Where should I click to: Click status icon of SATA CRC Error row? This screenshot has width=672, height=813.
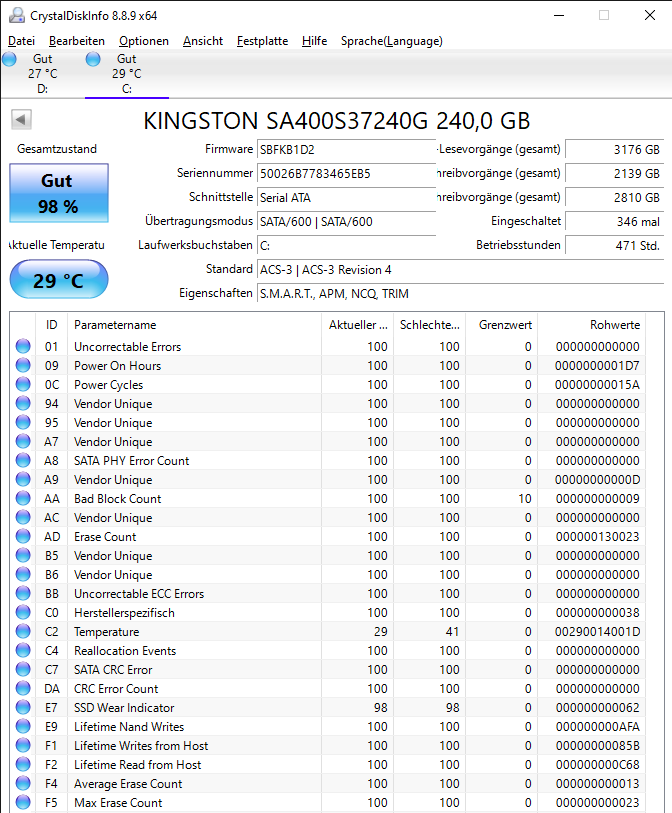pos(23,669)
